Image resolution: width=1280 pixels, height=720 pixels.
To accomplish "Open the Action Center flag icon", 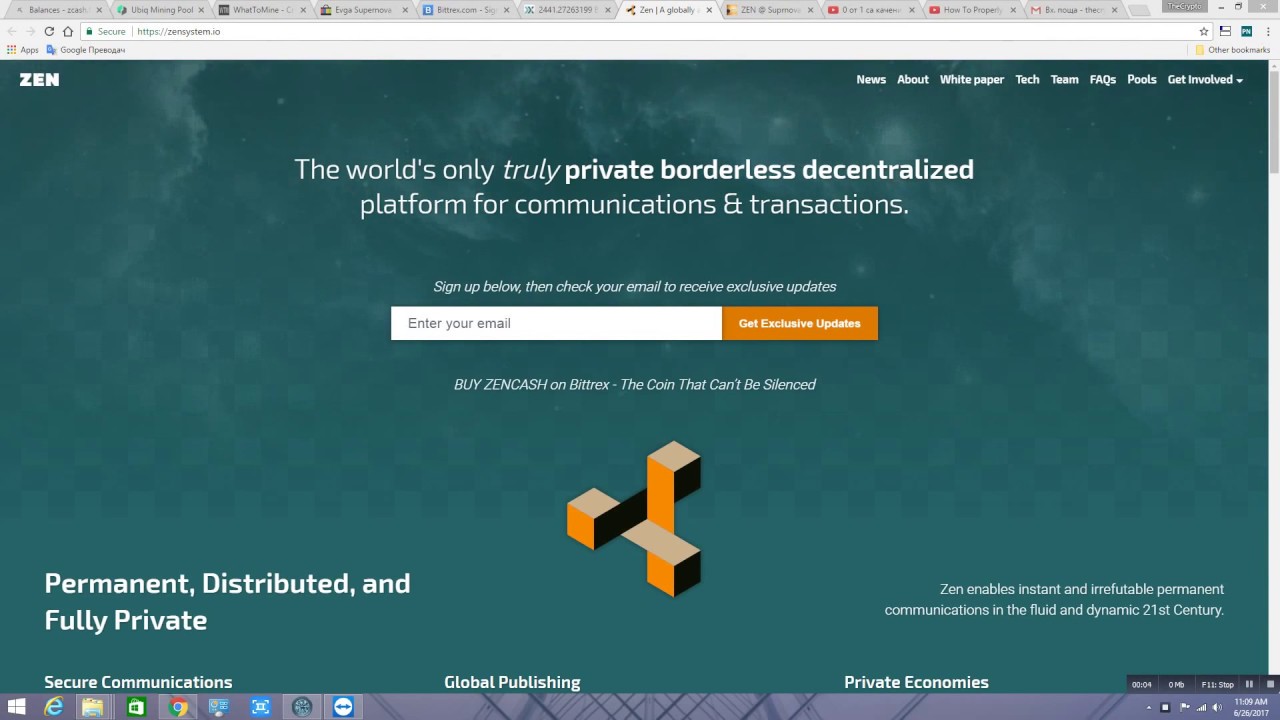I will click(1183, 708).
